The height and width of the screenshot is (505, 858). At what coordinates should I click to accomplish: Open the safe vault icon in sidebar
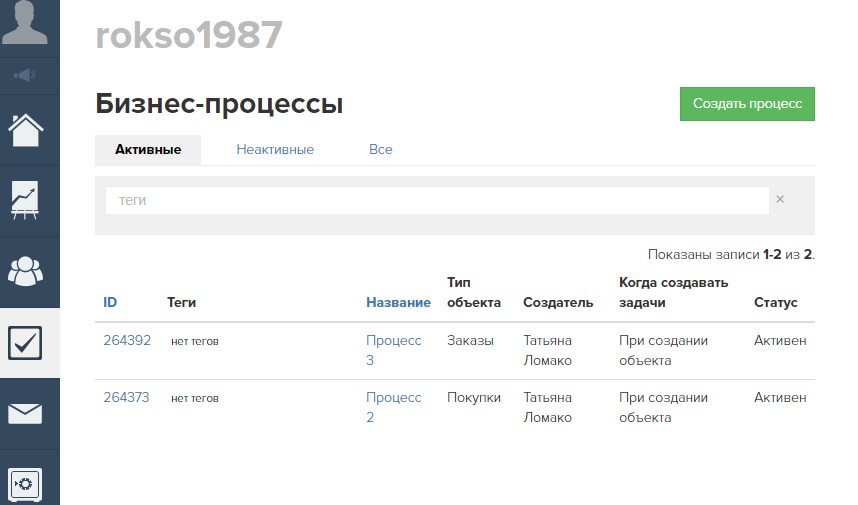pyautogui.click(x=26, y=484)
